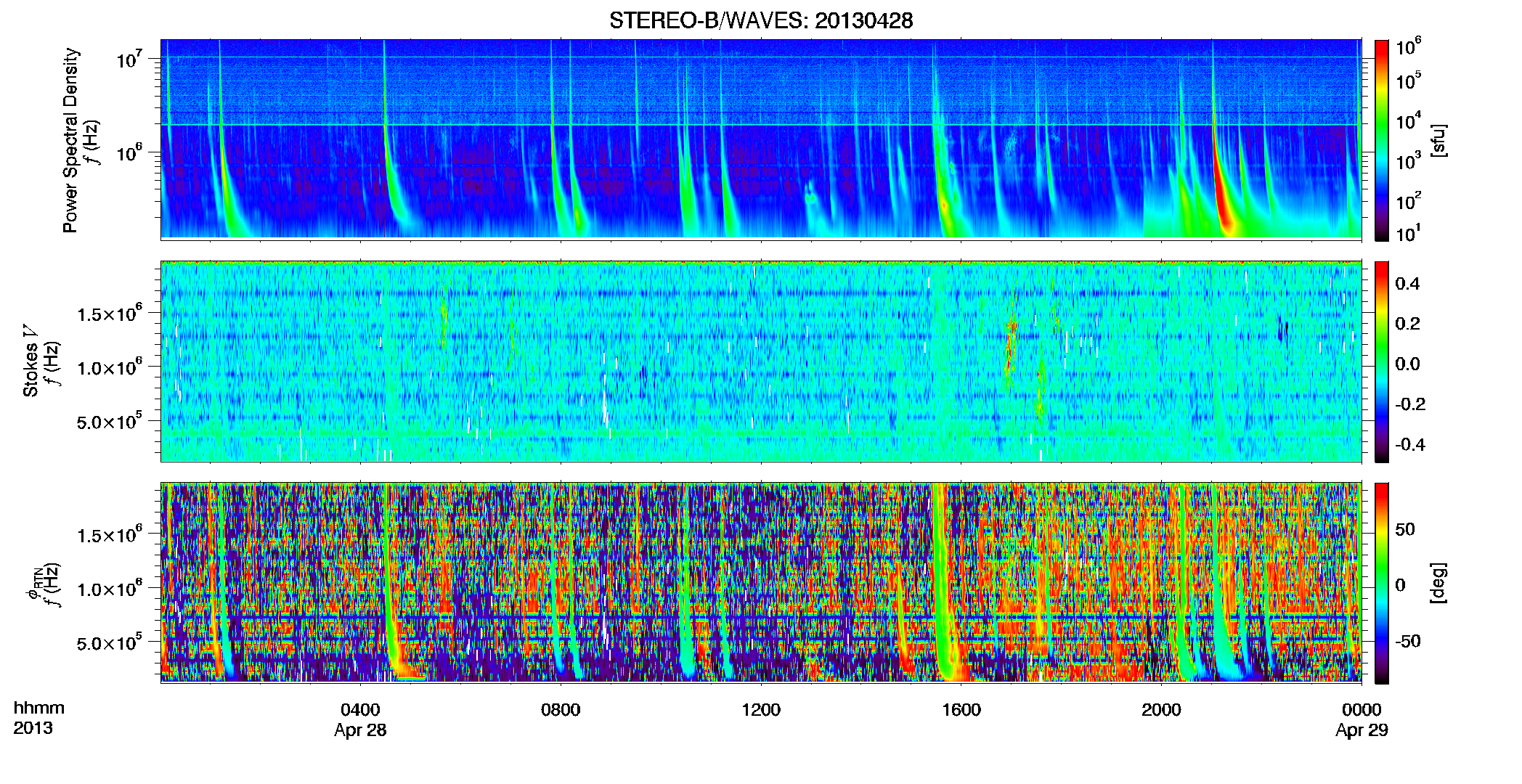Click the 0800 time axis label
Screen dimensions: 1522x784
(x=561, y=709)
